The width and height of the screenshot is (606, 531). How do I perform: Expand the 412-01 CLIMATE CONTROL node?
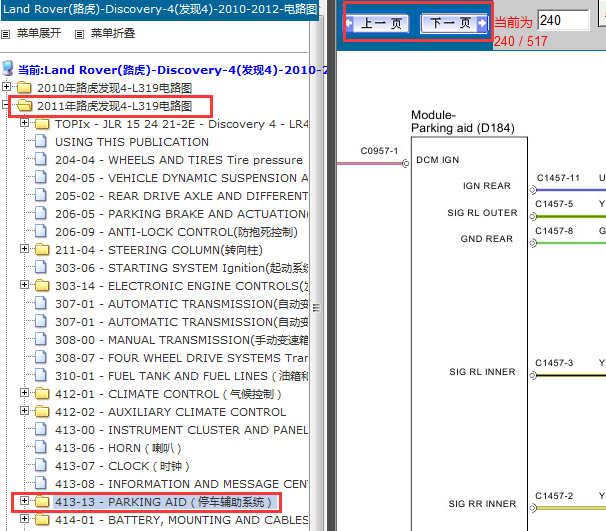(x=24, y=393)
